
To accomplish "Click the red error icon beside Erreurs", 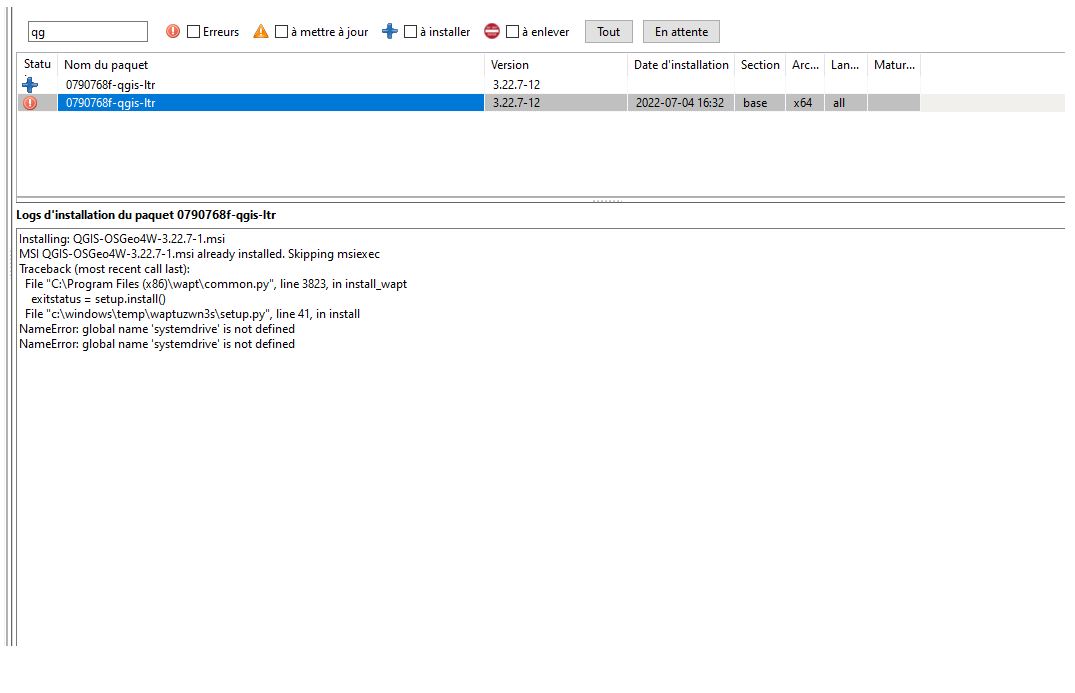I will click(173, 31).
